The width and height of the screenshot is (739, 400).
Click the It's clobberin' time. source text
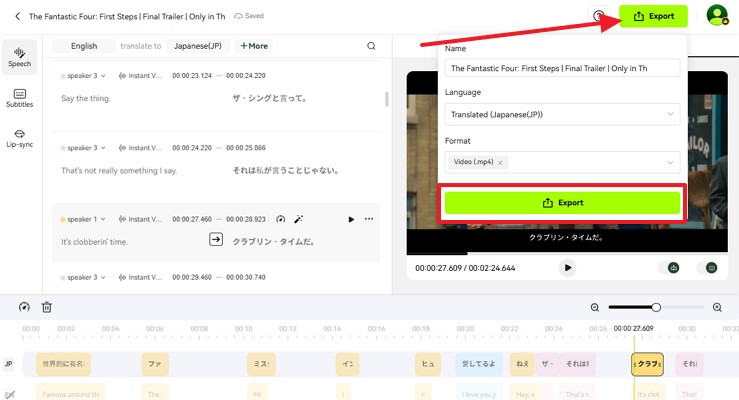point(94,242)
